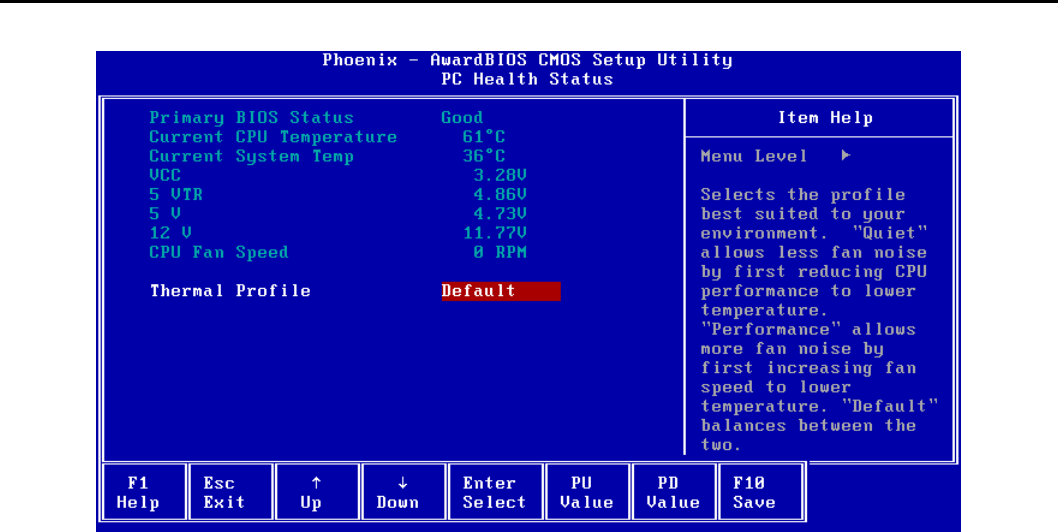1058x532 pixels.
Task: Click the 0 RPM fan speed value
Action: coord(500,252)
